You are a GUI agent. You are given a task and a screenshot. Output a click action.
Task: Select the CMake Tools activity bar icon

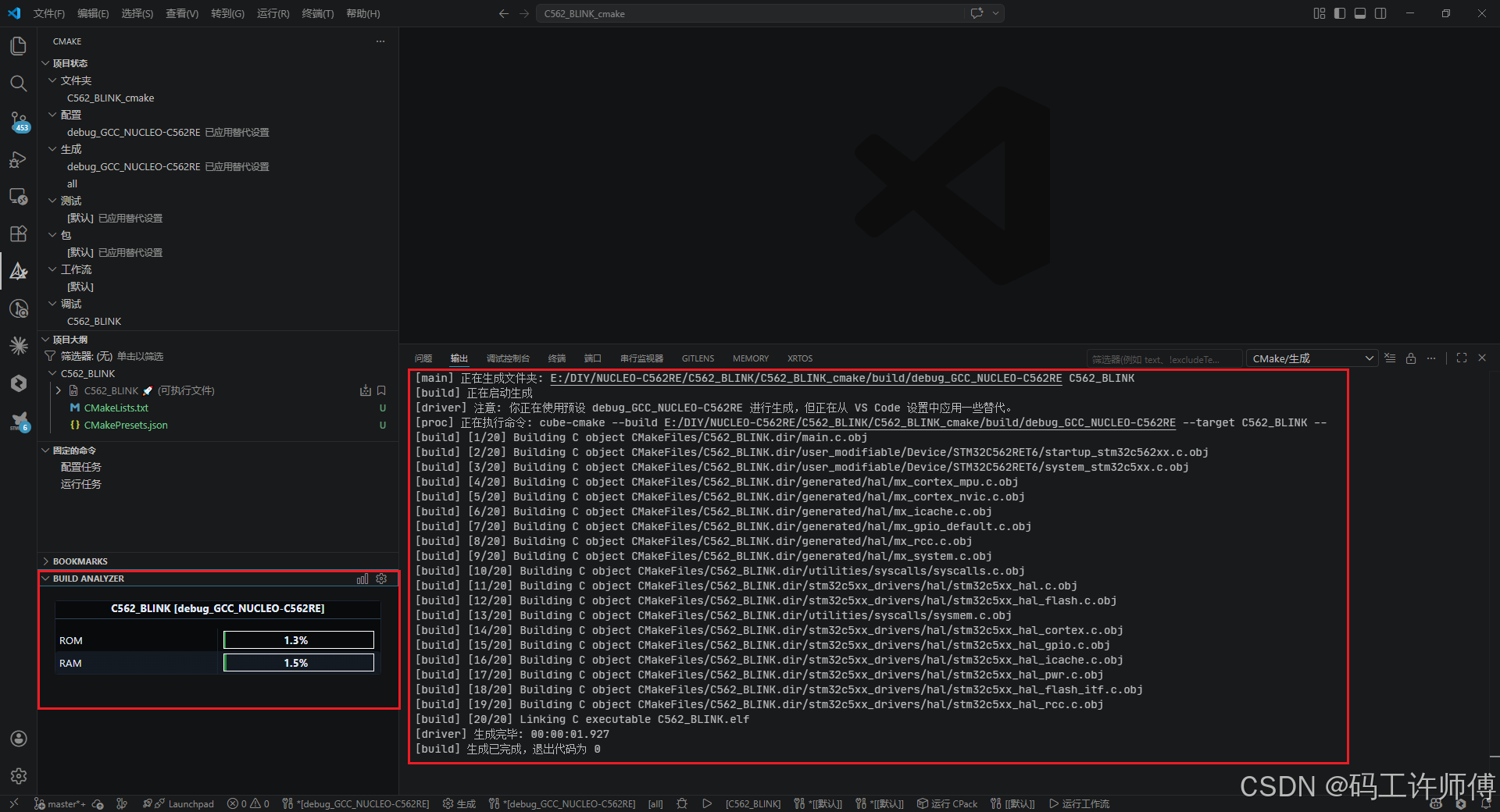(x=19, y=271)
